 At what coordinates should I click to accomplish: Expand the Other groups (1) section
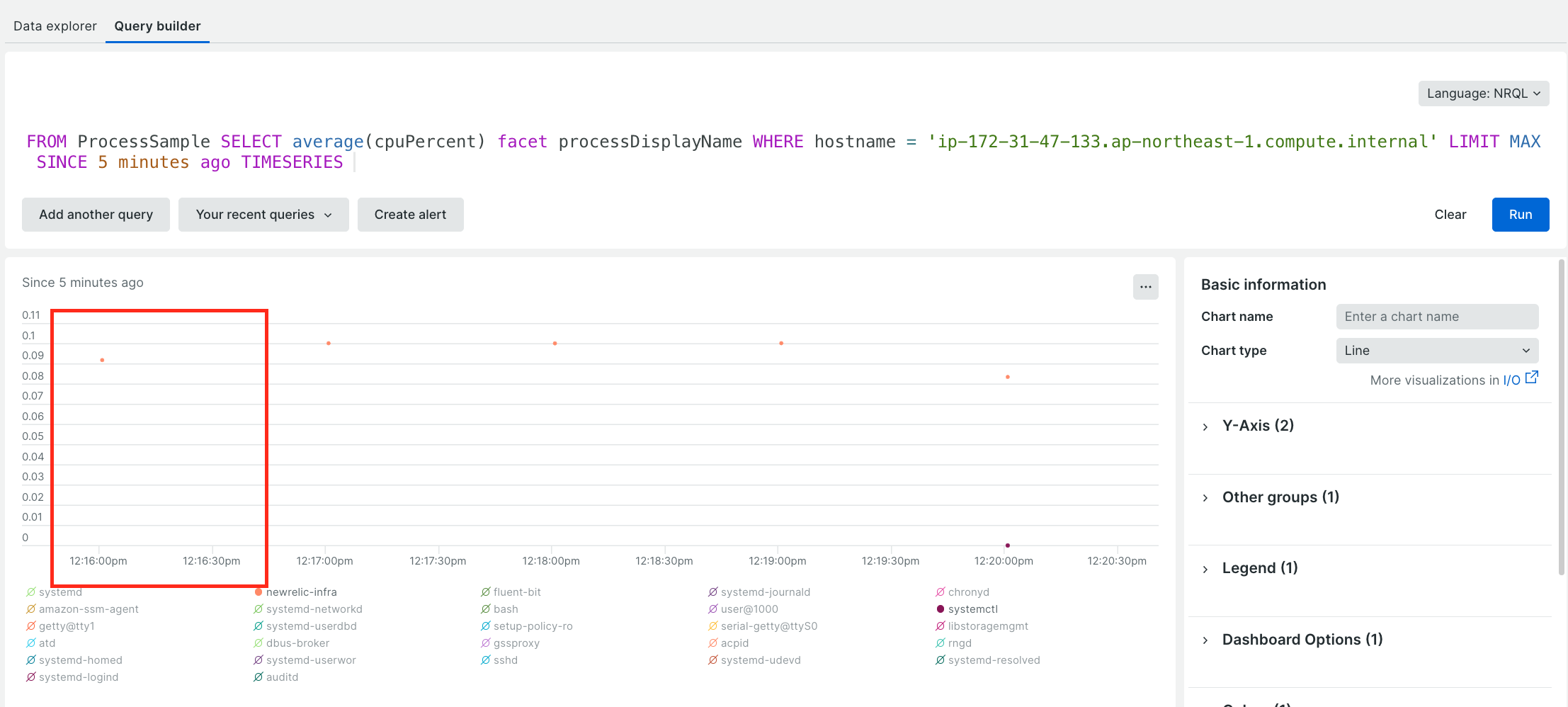(1280, 497)
